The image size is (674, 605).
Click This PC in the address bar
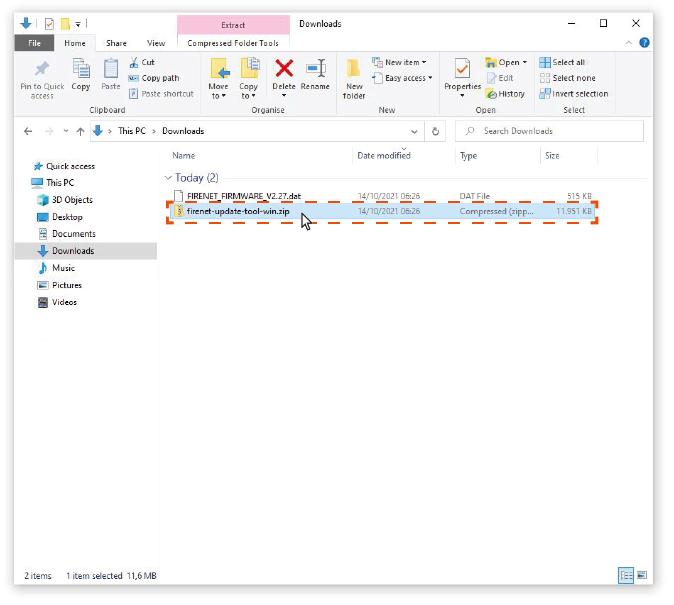point(132,131)
